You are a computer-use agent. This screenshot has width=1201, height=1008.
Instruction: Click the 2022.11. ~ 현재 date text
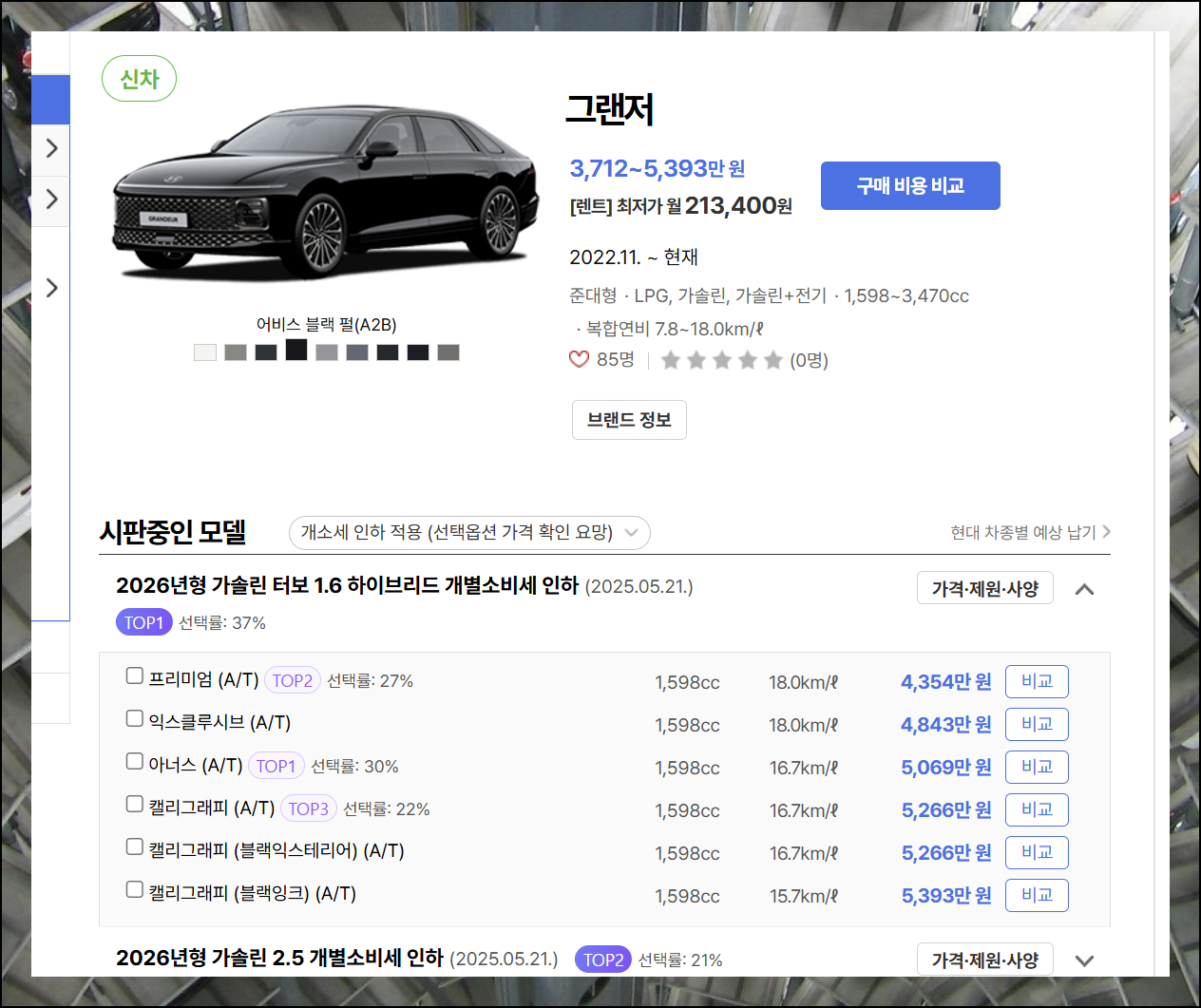pos(634,257)
